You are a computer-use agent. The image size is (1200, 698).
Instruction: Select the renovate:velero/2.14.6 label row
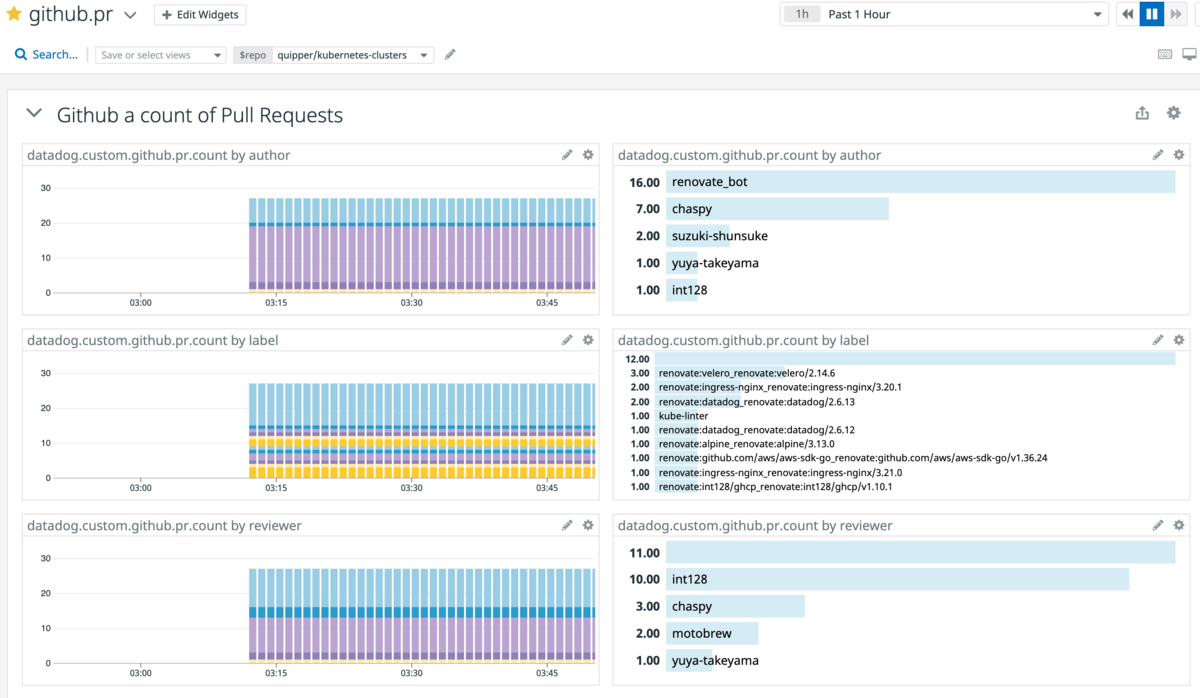click(x=900, y=373)
